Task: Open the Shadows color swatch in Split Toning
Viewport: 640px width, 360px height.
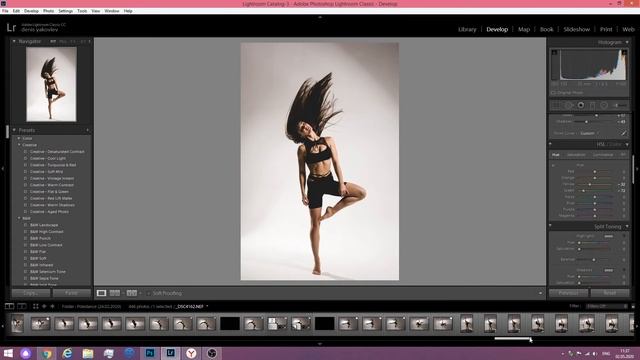Action: [x=609, y=270]
